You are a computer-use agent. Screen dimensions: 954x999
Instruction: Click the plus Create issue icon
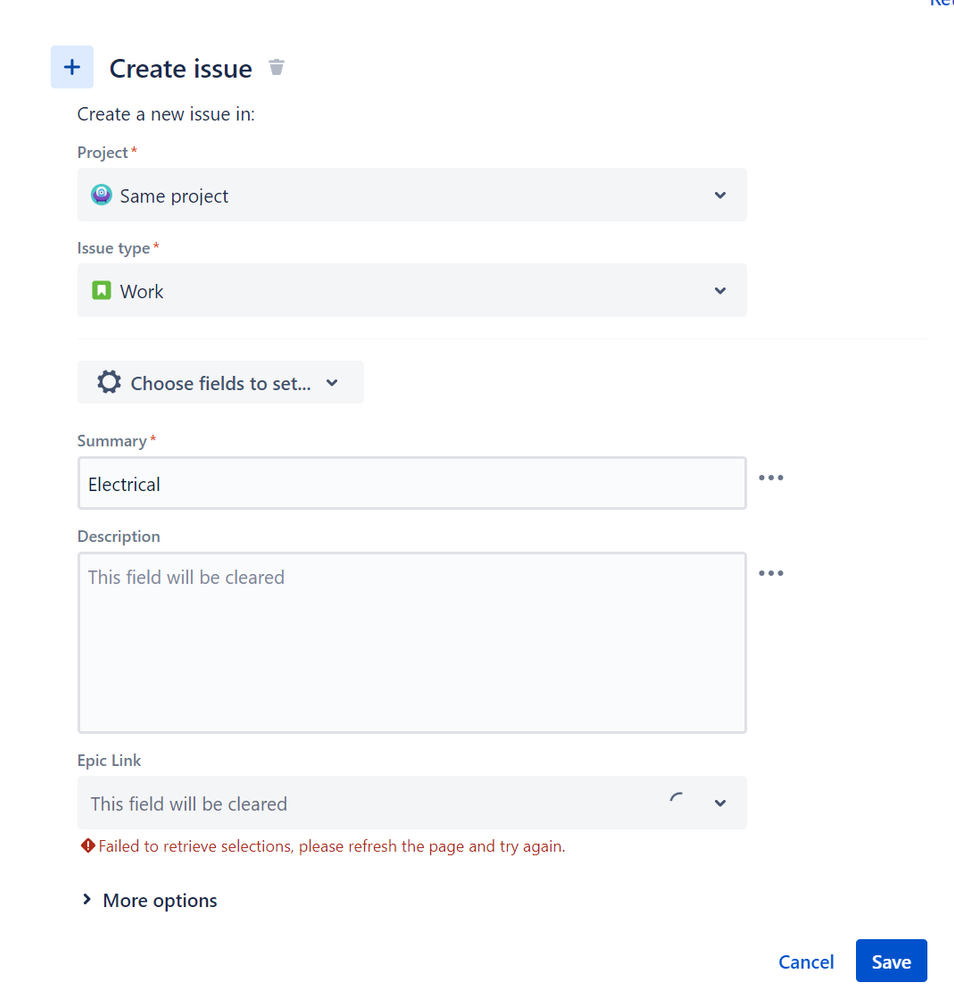tap(72, 67)
